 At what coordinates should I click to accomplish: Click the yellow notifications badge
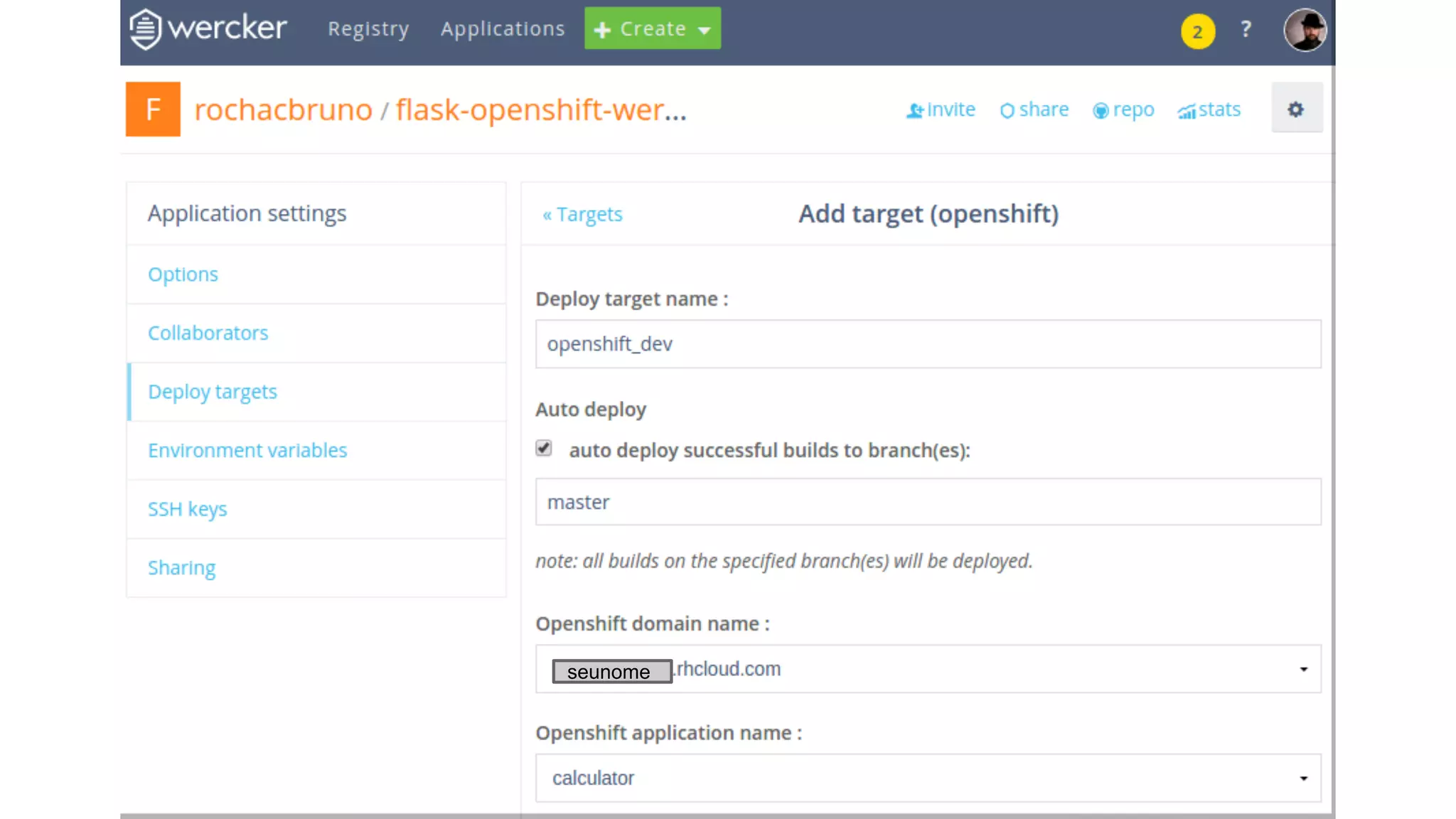(1197, 31)
